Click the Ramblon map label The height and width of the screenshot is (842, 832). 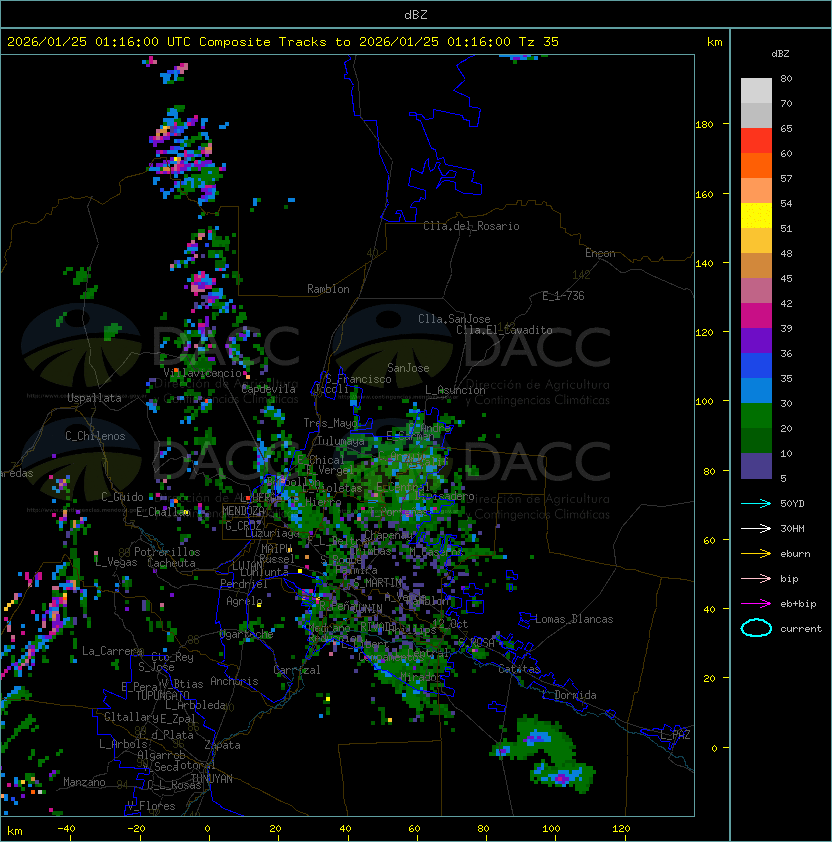[328, 289]
